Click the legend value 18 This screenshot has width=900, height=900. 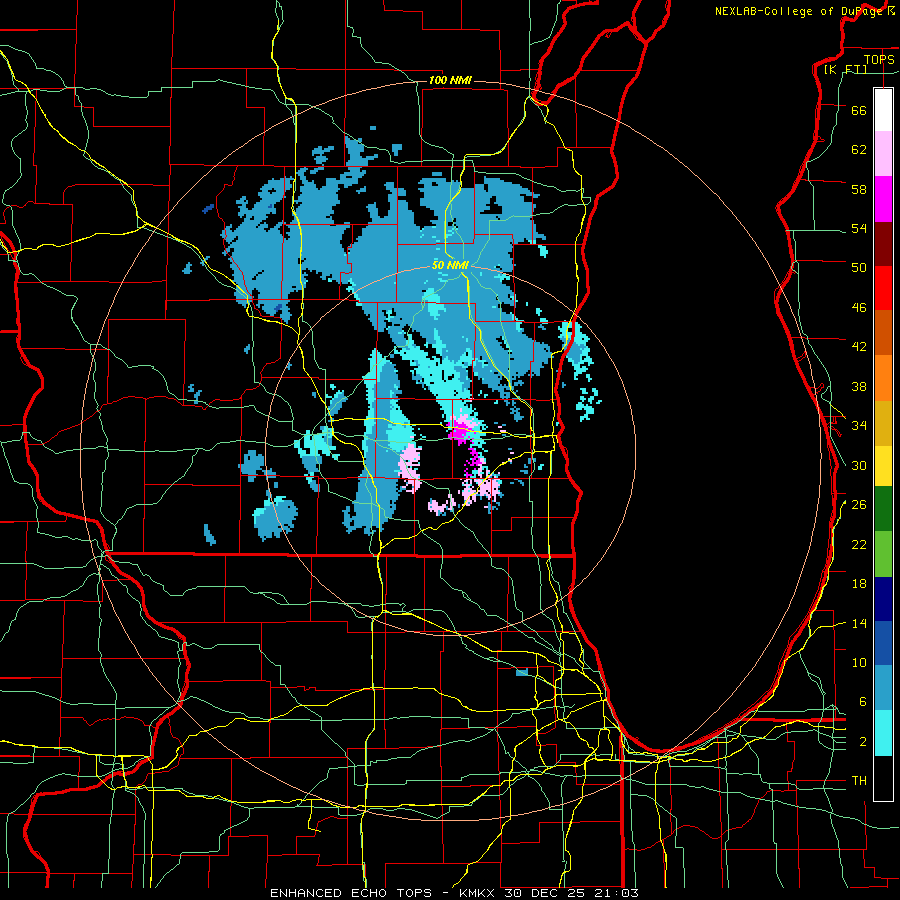(x=859, y=584)
